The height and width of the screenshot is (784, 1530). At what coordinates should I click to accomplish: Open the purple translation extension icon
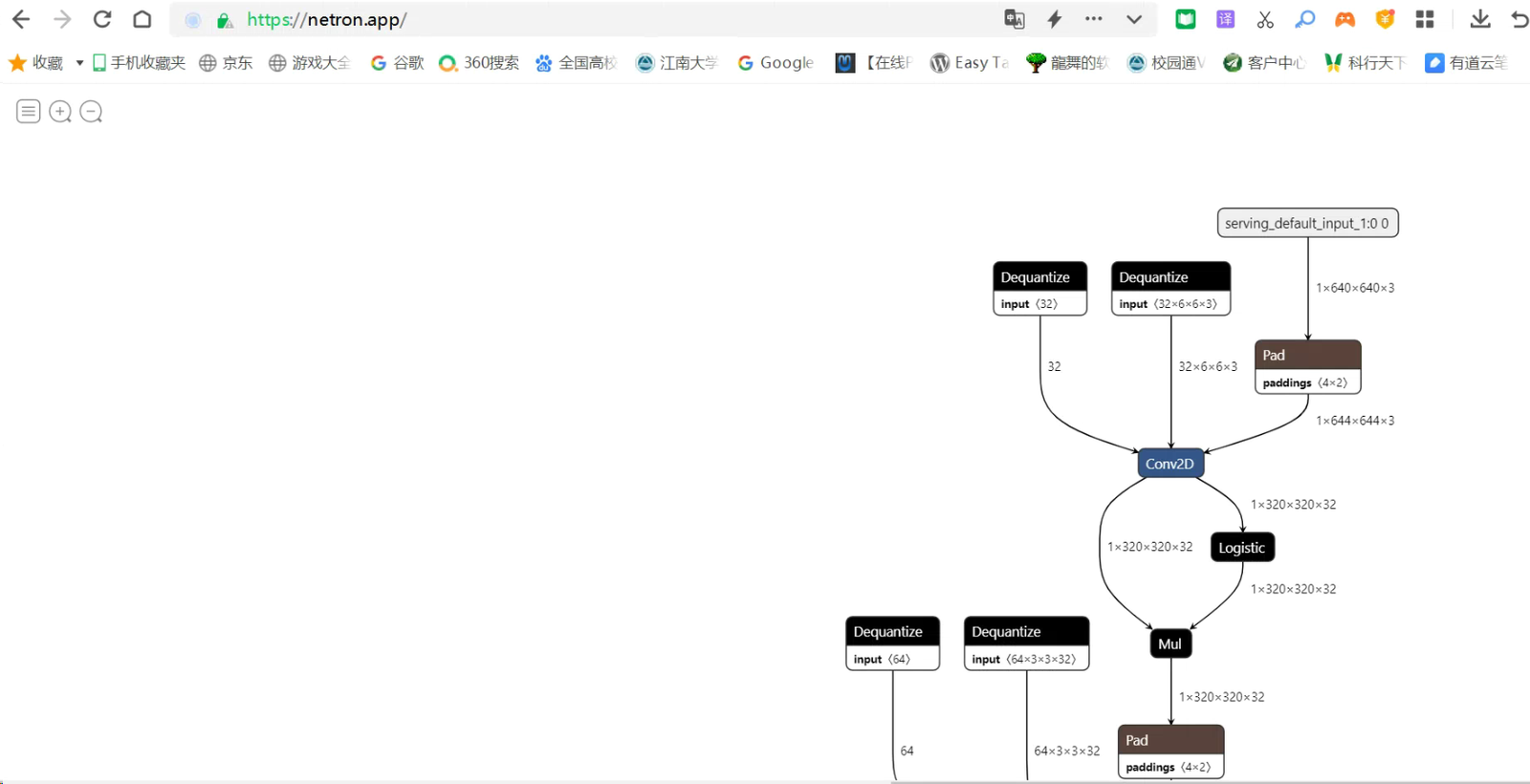[1225, 19]
